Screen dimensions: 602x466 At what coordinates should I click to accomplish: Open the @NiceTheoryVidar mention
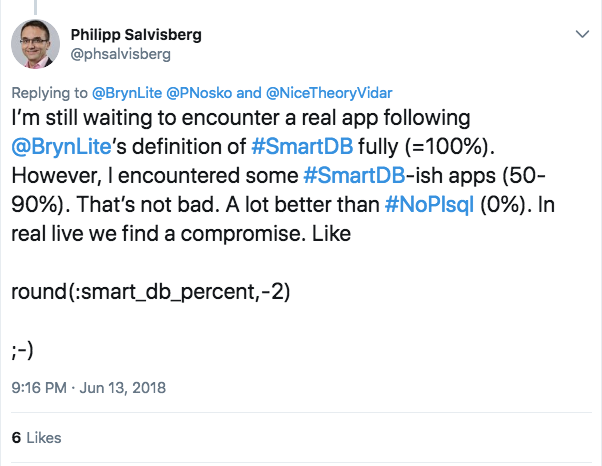[329, 93]
